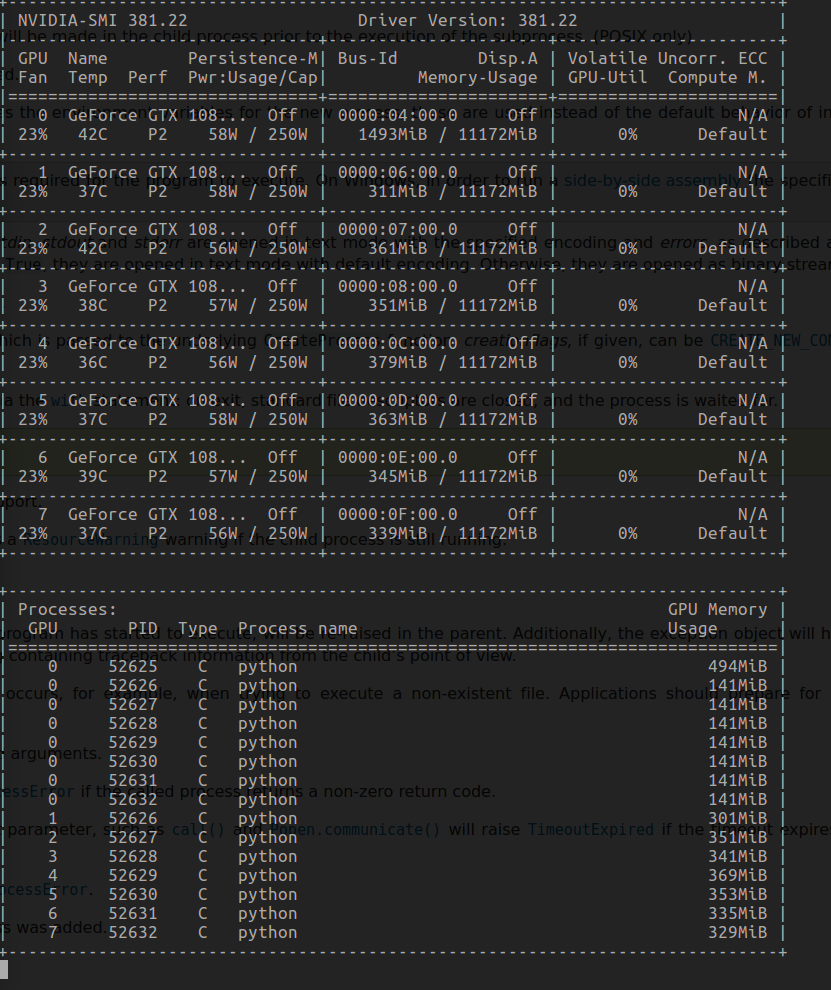Click the 379MiB / 11172MiB memory value

(453, 362)
